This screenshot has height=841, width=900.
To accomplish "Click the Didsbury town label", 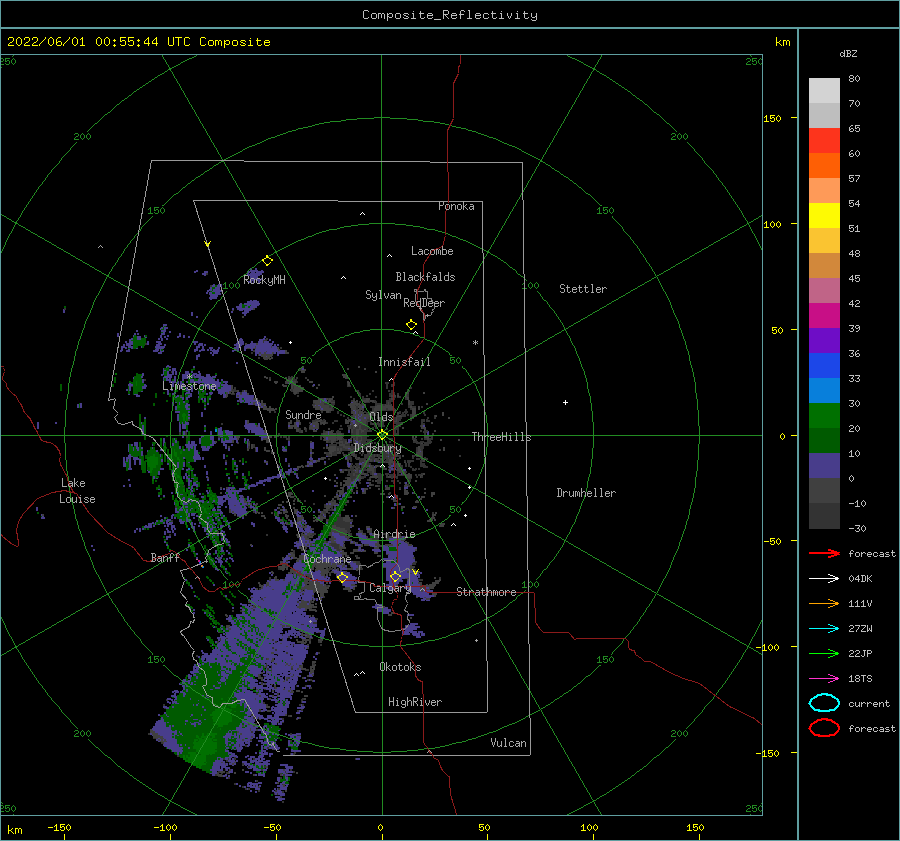I will click(x=377, y=448).
